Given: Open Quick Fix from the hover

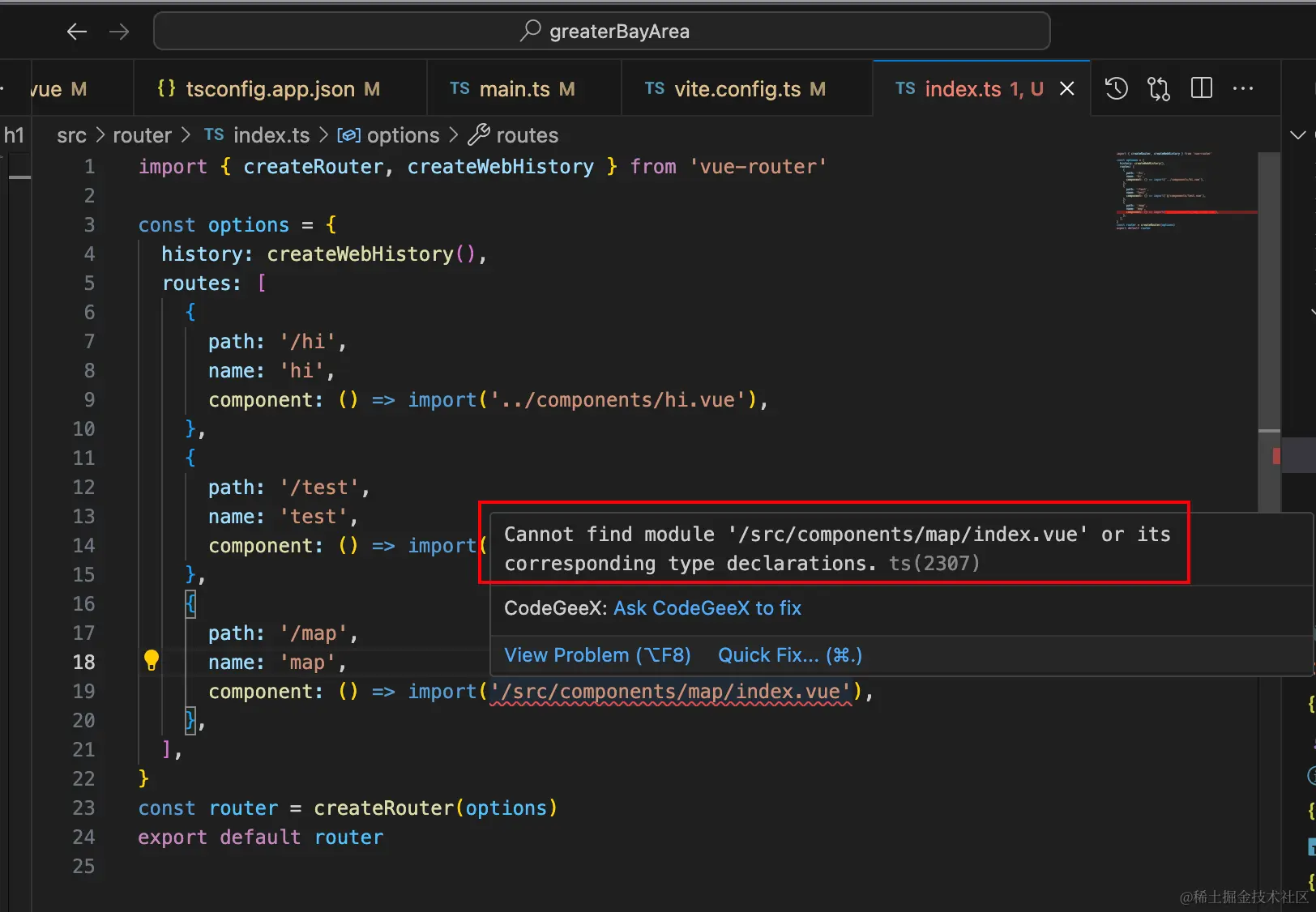Looking at the screenshot, I should coord(790,655).
